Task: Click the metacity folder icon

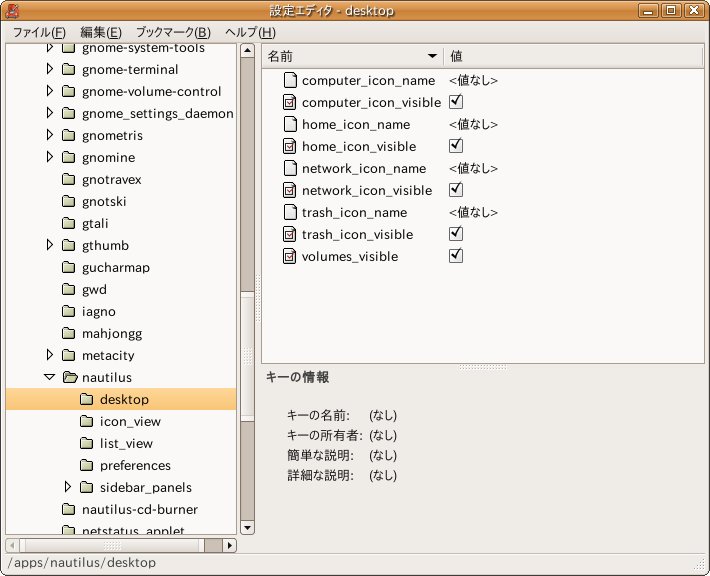Action: coord(68,355)
